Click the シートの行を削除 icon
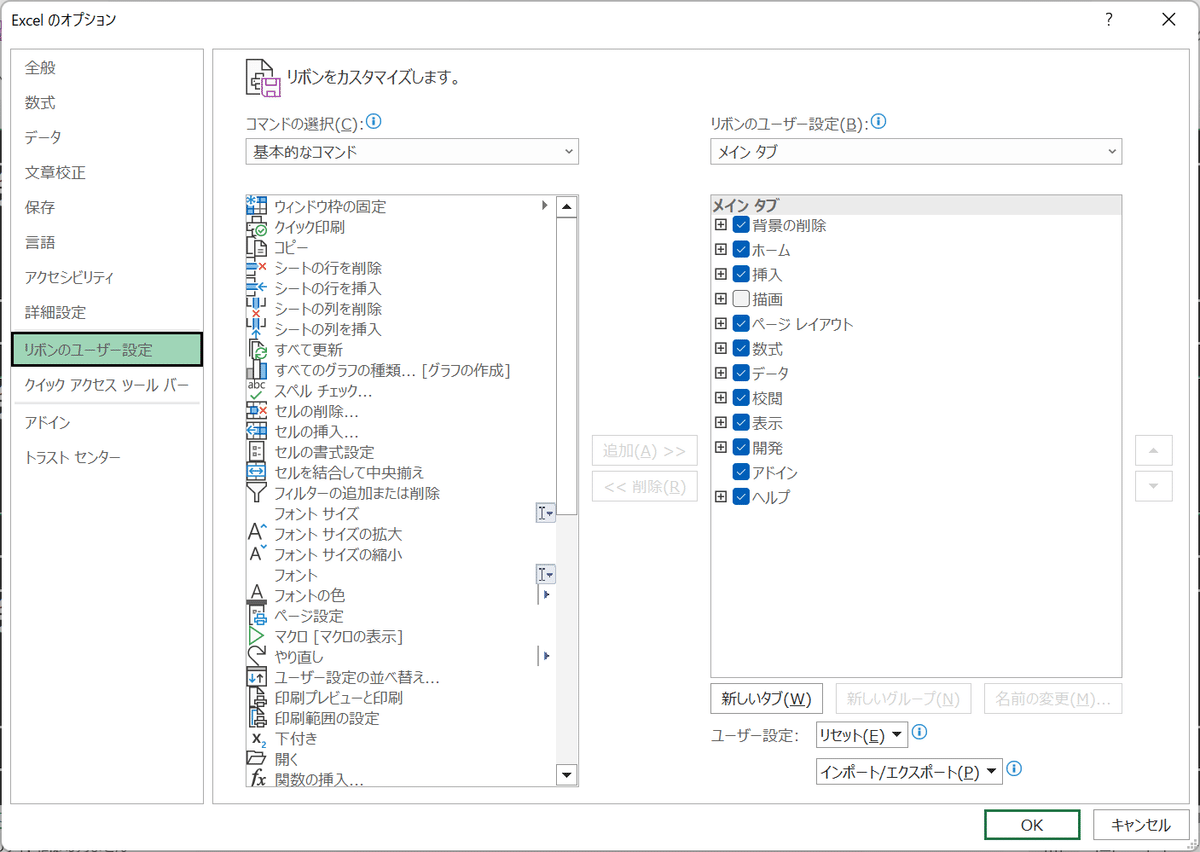Screen dimensions: 1200x852 (x=256, y=268)
